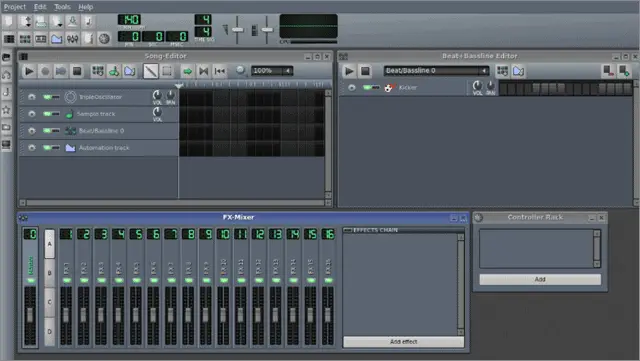This screenshot has height=361, width=640.
Task: Open the recently opened projects dropdown
Action: (57, 21)
